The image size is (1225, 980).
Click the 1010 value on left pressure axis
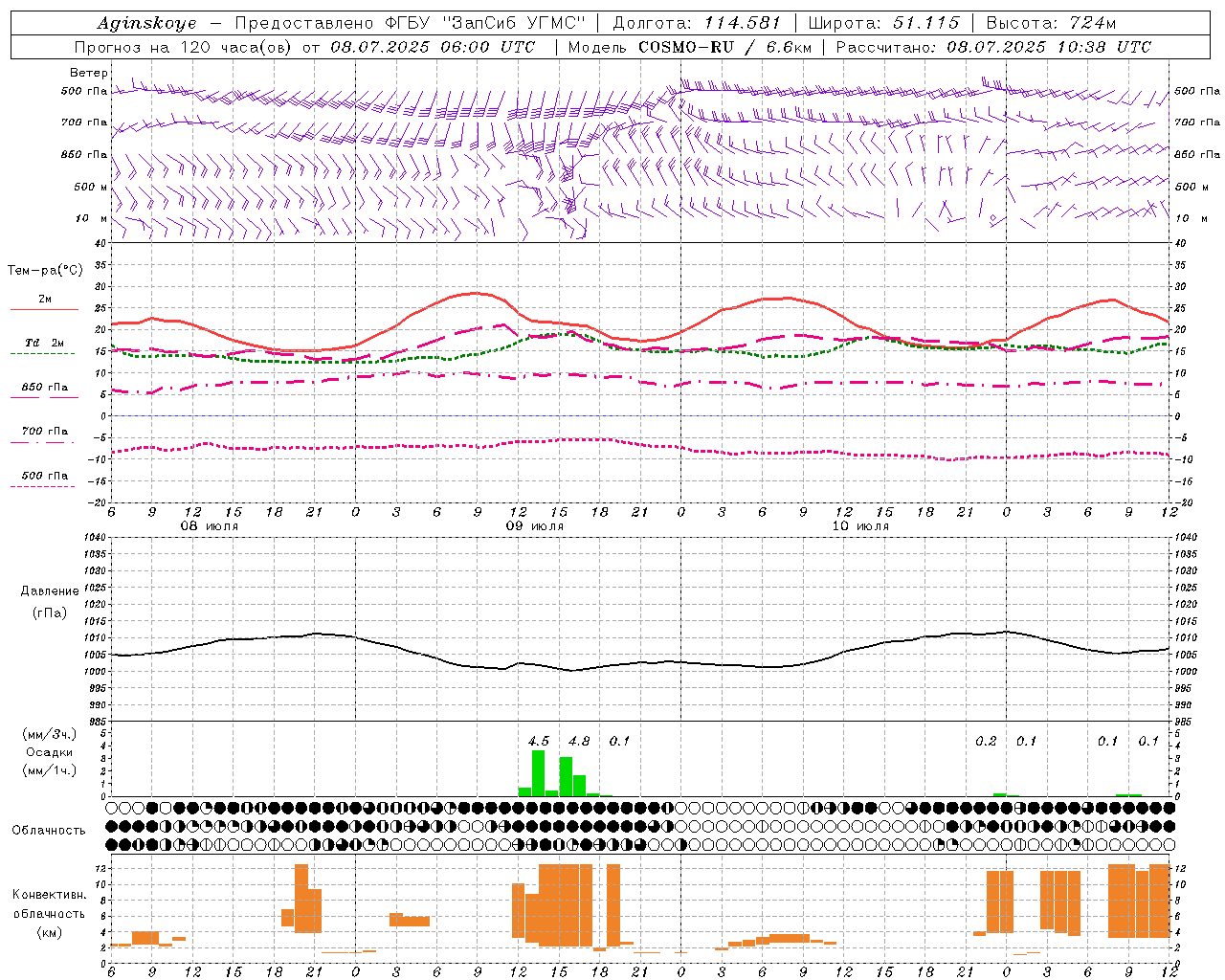[x=94, y=637]
